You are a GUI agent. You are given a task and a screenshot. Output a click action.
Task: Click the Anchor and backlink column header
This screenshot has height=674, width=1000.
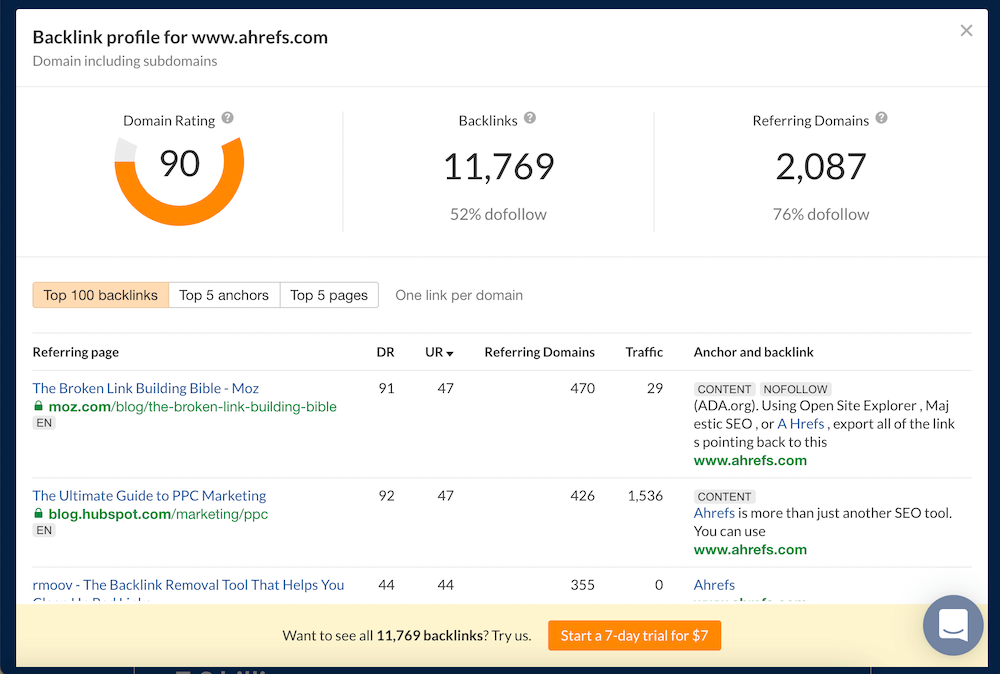click(x=754, y=352)
